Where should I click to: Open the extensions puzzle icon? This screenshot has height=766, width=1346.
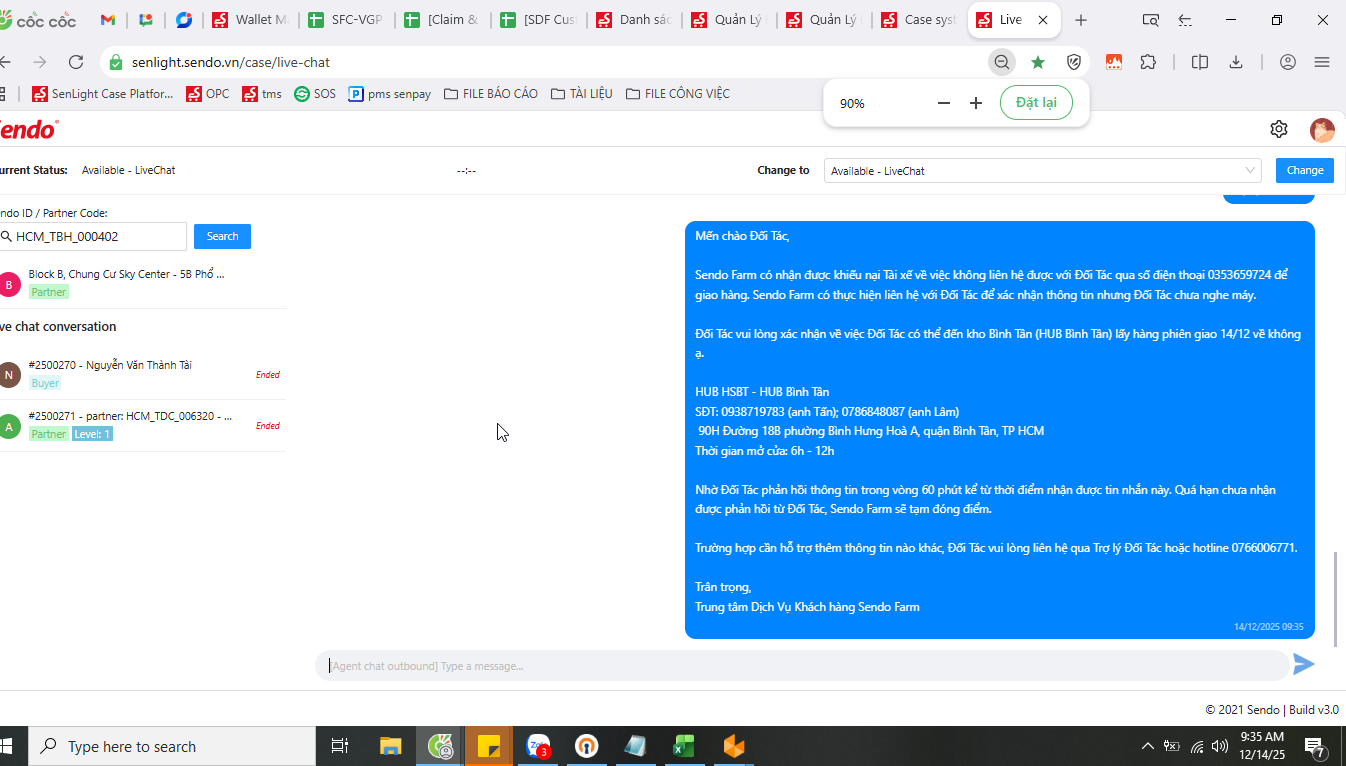pyautogui.click(x=1148, y=62)
